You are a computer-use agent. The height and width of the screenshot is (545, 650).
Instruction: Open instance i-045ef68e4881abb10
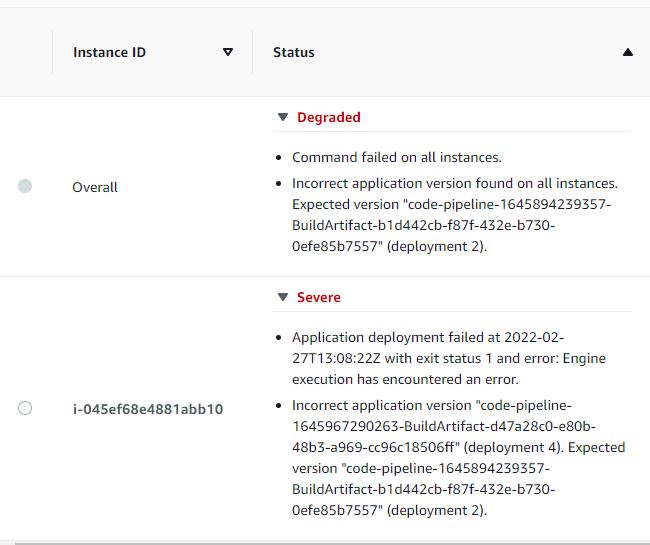[147, 408]
